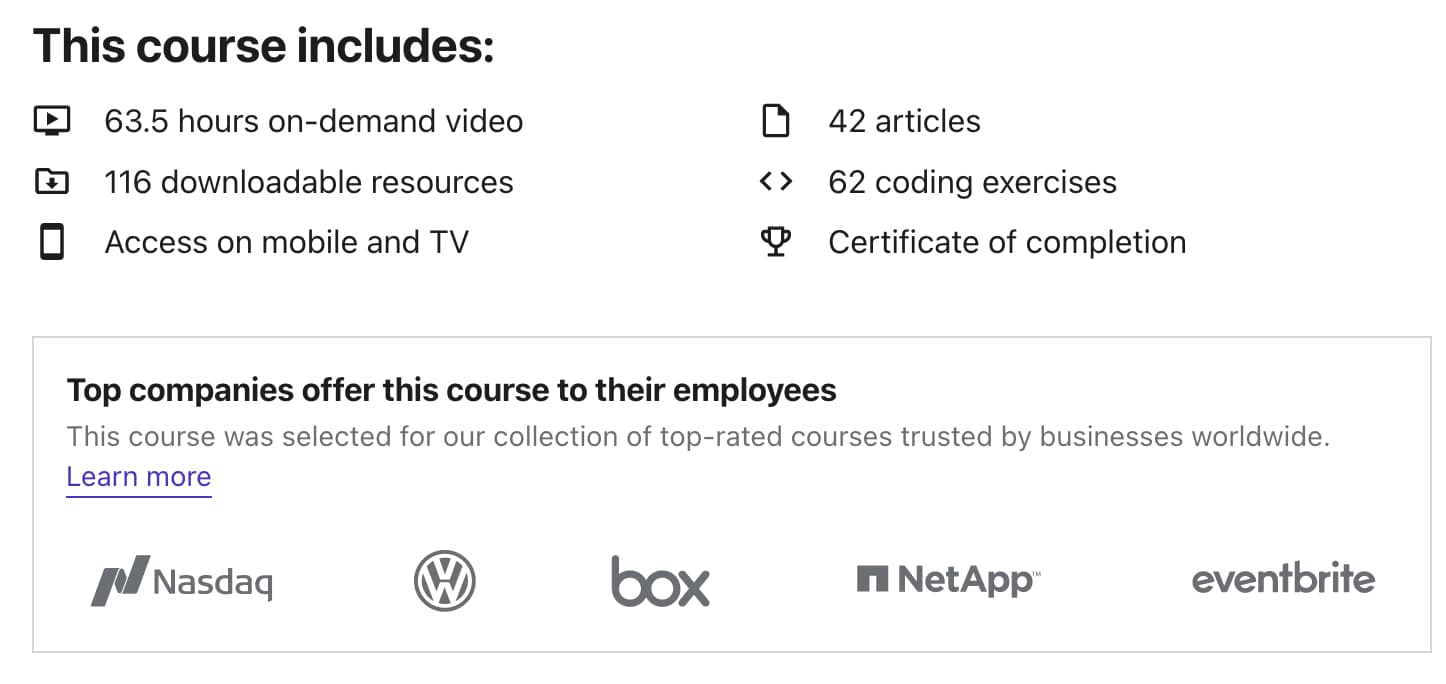Select the Volkswagen circular logo

444,581
